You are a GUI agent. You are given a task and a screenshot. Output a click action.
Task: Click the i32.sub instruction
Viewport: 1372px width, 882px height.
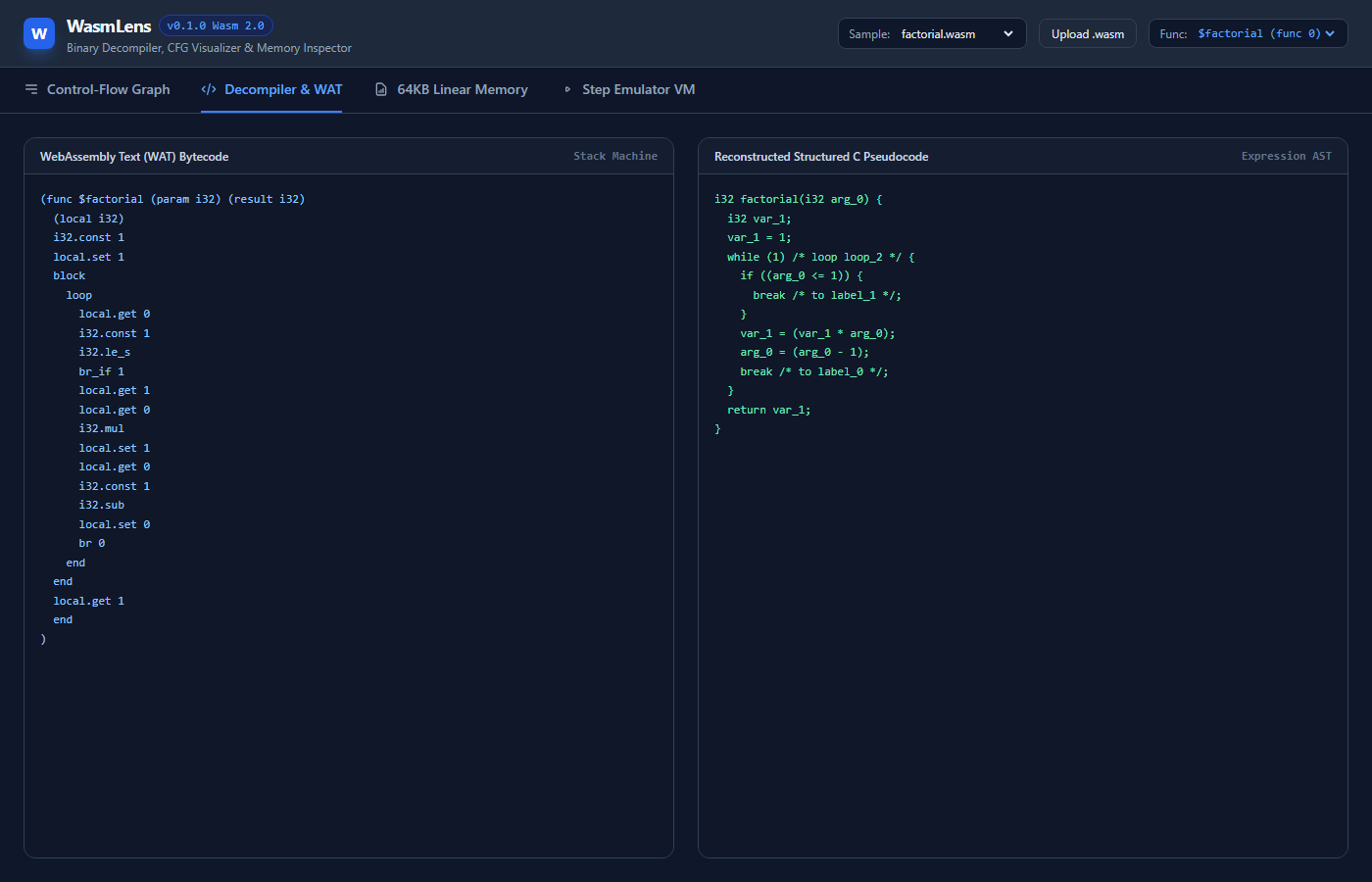(x=102, y=505)
